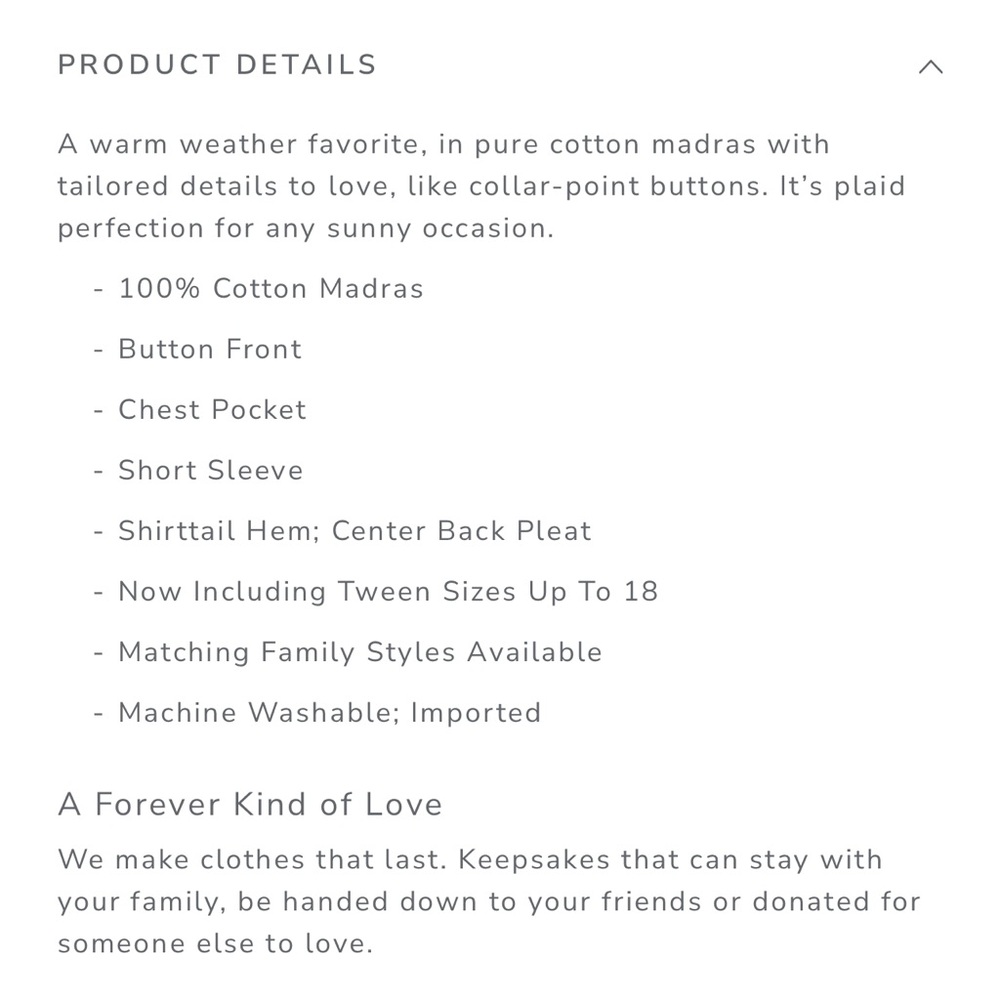The width and height of the screenshot is (1000, 1000).
Task: Click Matching Family Styles Available text
Action: (x=360, y=652)
